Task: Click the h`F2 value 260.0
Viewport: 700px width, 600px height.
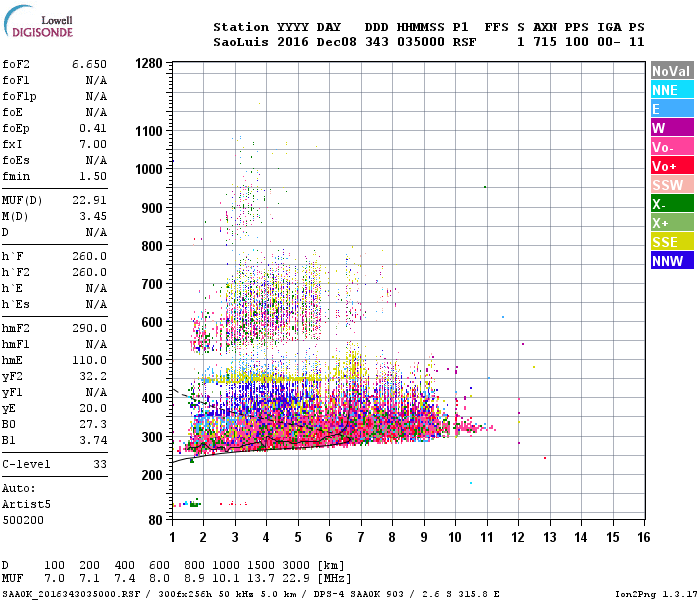Action: pyautogui.click(x=89, y=272)
